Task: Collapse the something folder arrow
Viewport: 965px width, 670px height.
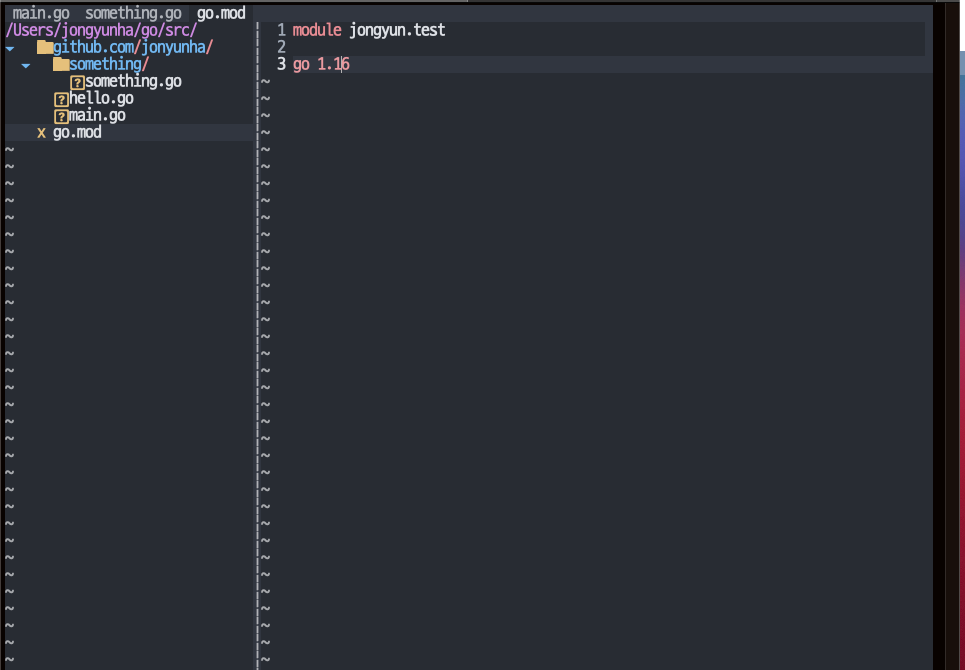Action: pyautogui.click(x=26, y=65)
